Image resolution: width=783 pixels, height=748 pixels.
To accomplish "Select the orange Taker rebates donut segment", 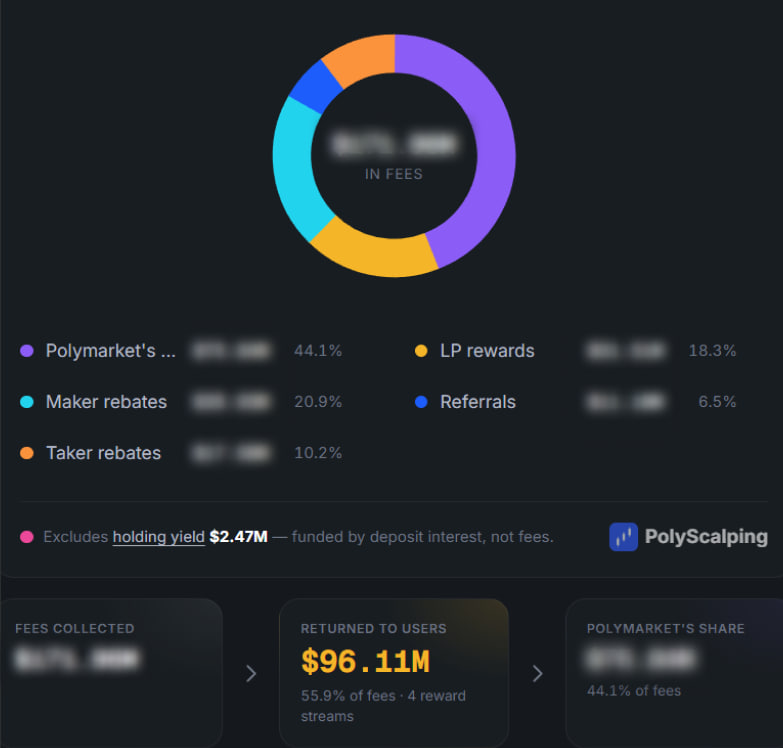I will (x=362, y=57).
